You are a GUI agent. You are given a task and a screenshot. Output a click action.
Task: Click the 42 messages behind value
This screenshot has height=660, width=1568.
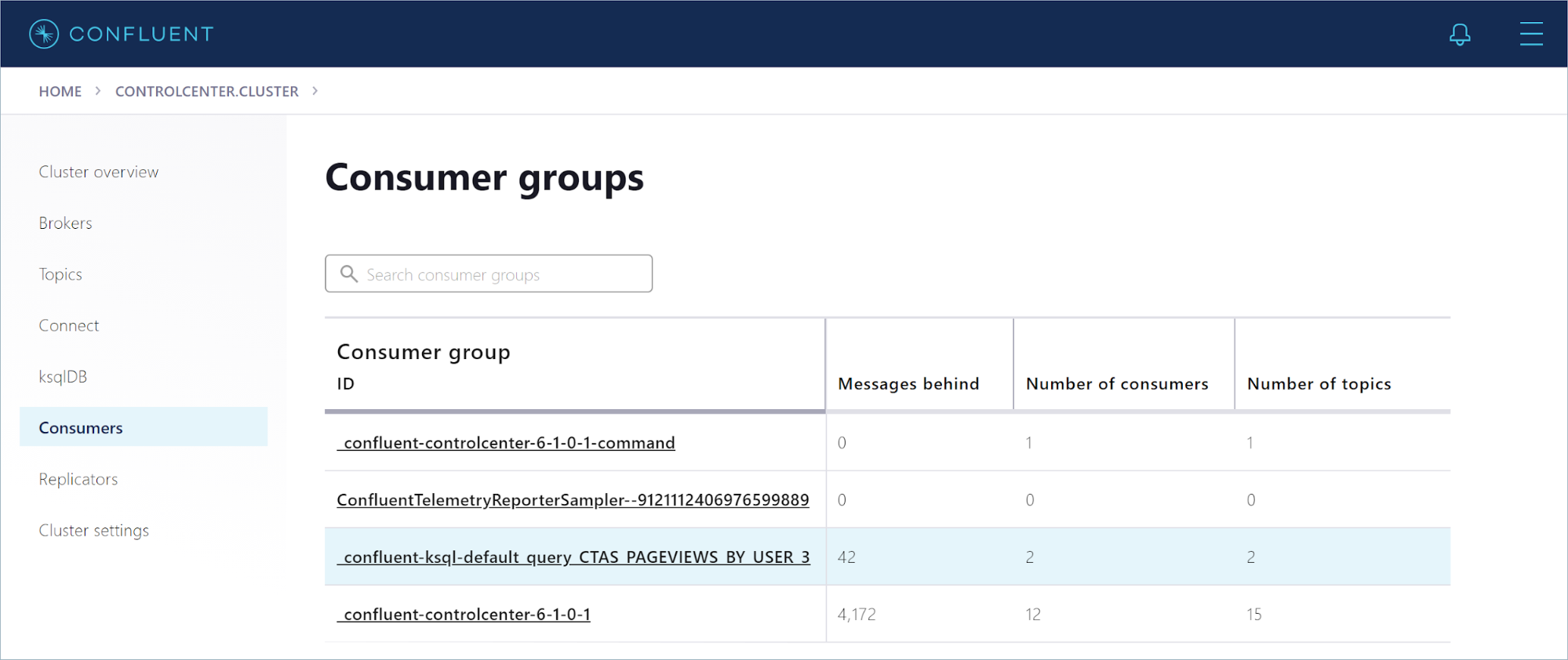(x=846, y=557)
